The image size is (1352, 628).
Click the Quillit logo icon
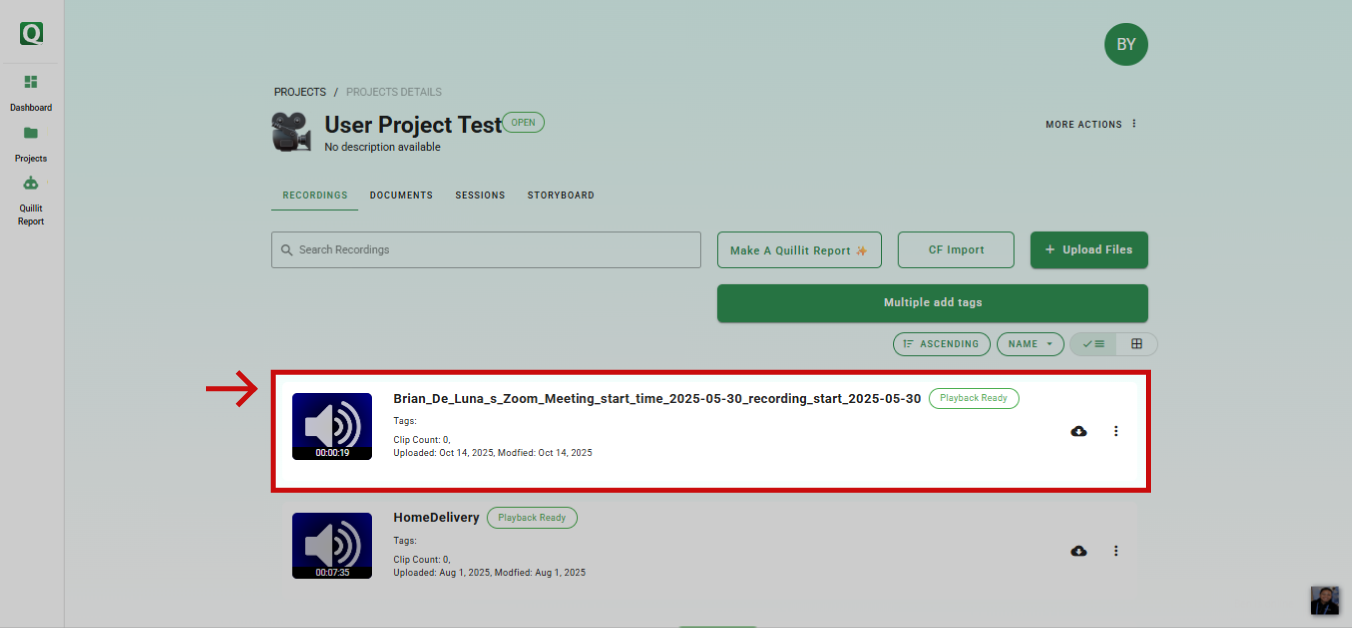[x=31, y=33]
